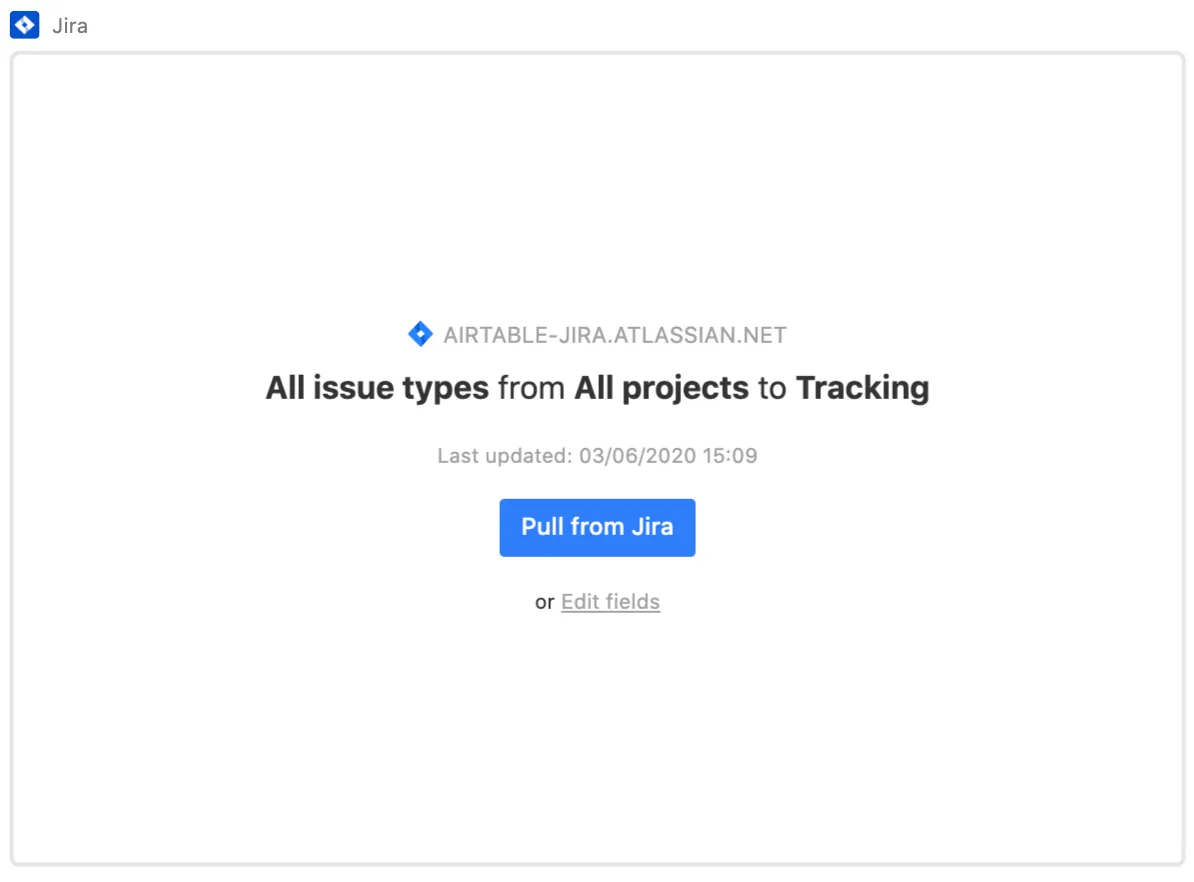Screen dimensions: 1194x882
Task: Click the Jira title text in the header
Action: (70, 26)
